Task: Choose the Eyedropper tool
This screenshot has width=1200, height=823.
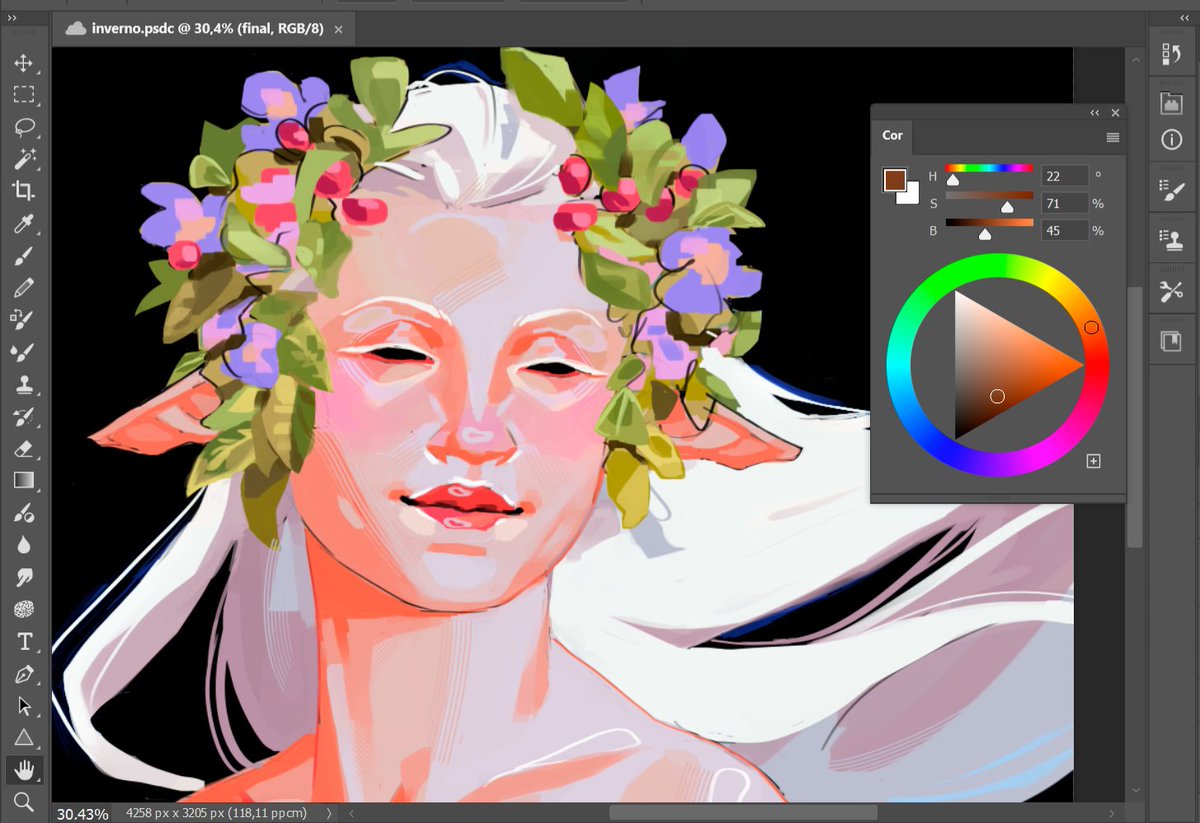Action: click(x=23, y=224)
